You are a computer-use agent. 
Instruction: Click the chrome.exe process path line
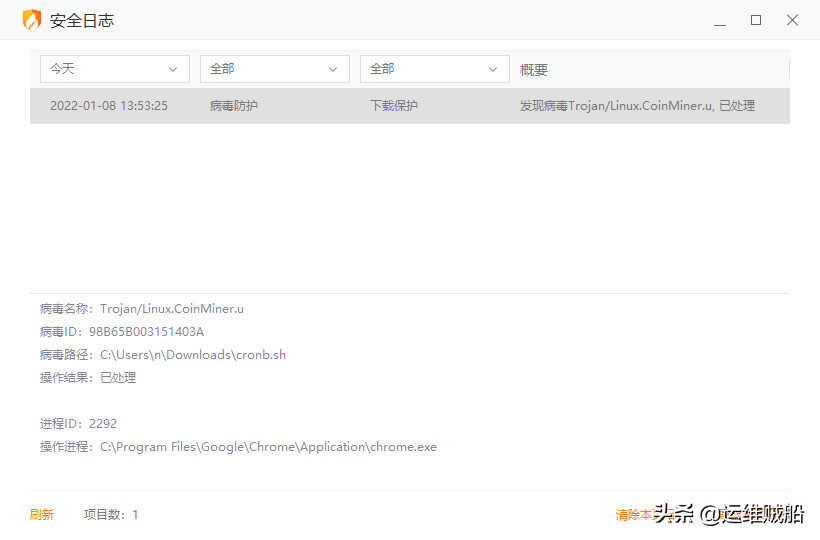238,446
